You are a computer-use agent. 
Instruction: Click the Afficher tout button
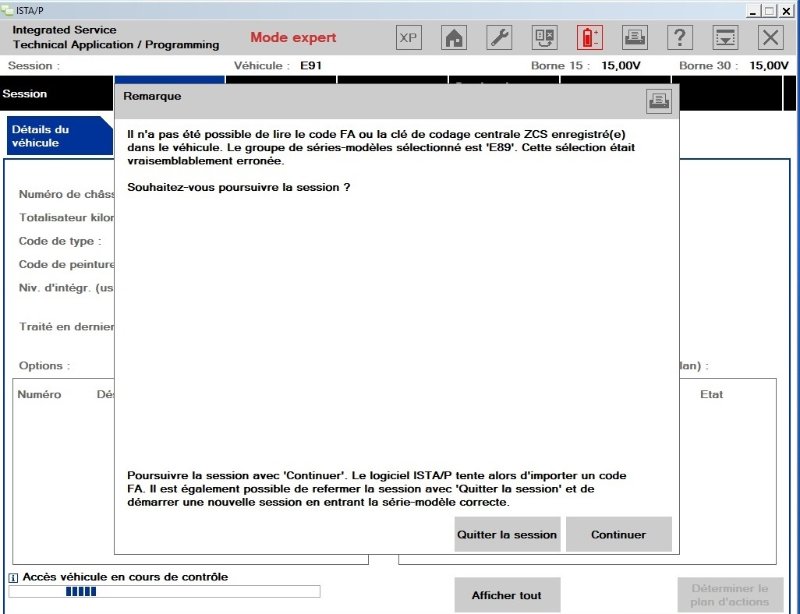click(x=507, y=595)
